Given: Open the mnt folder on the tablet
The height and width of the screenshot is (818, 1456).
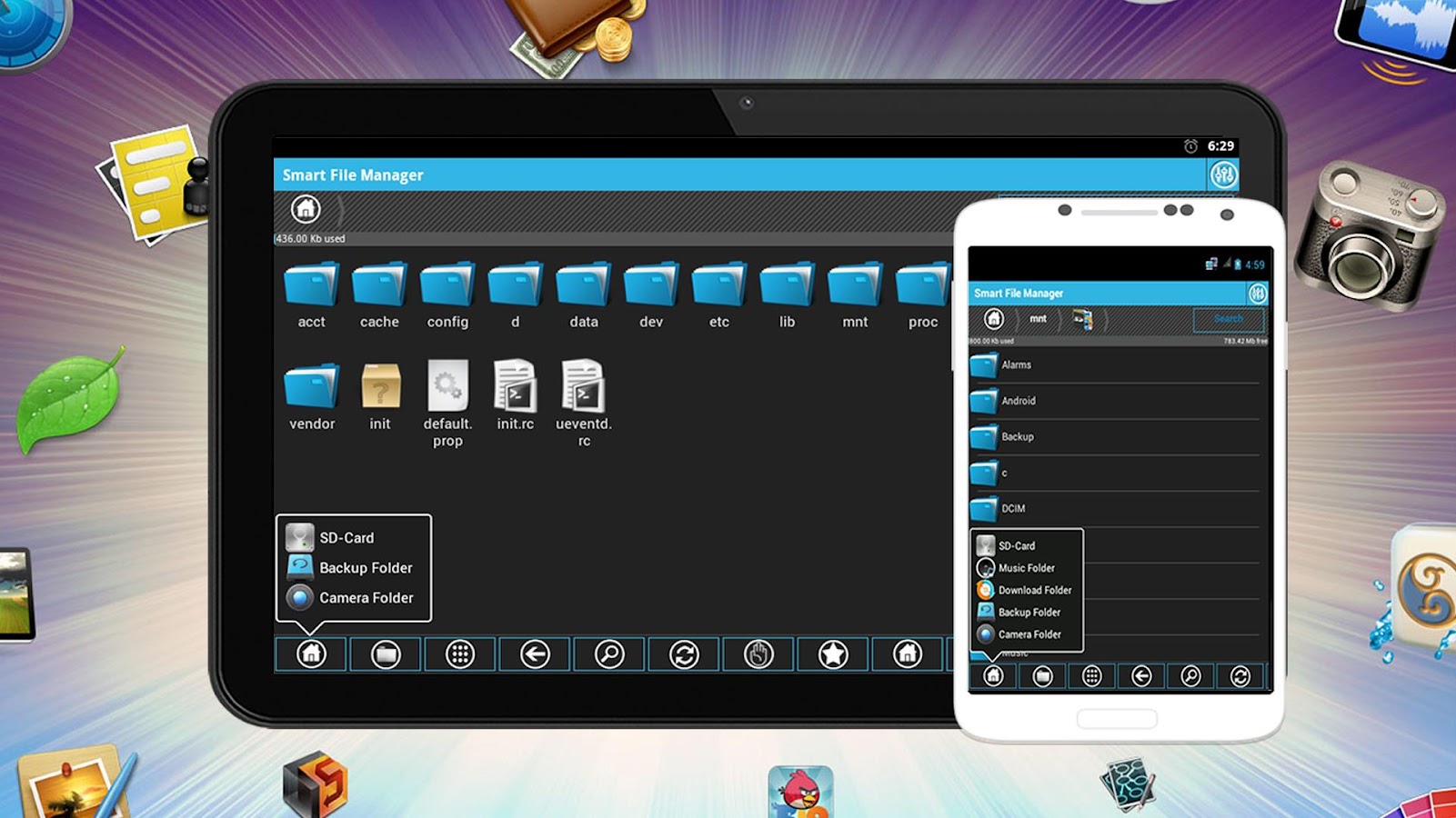Looking at the screenshot, I should [x=855, y=295].
